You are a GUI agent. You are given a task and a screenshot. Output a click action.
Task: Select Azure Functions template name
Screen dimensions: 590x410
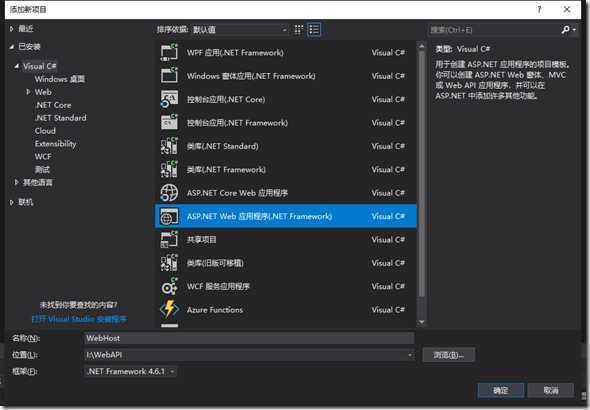215,310
